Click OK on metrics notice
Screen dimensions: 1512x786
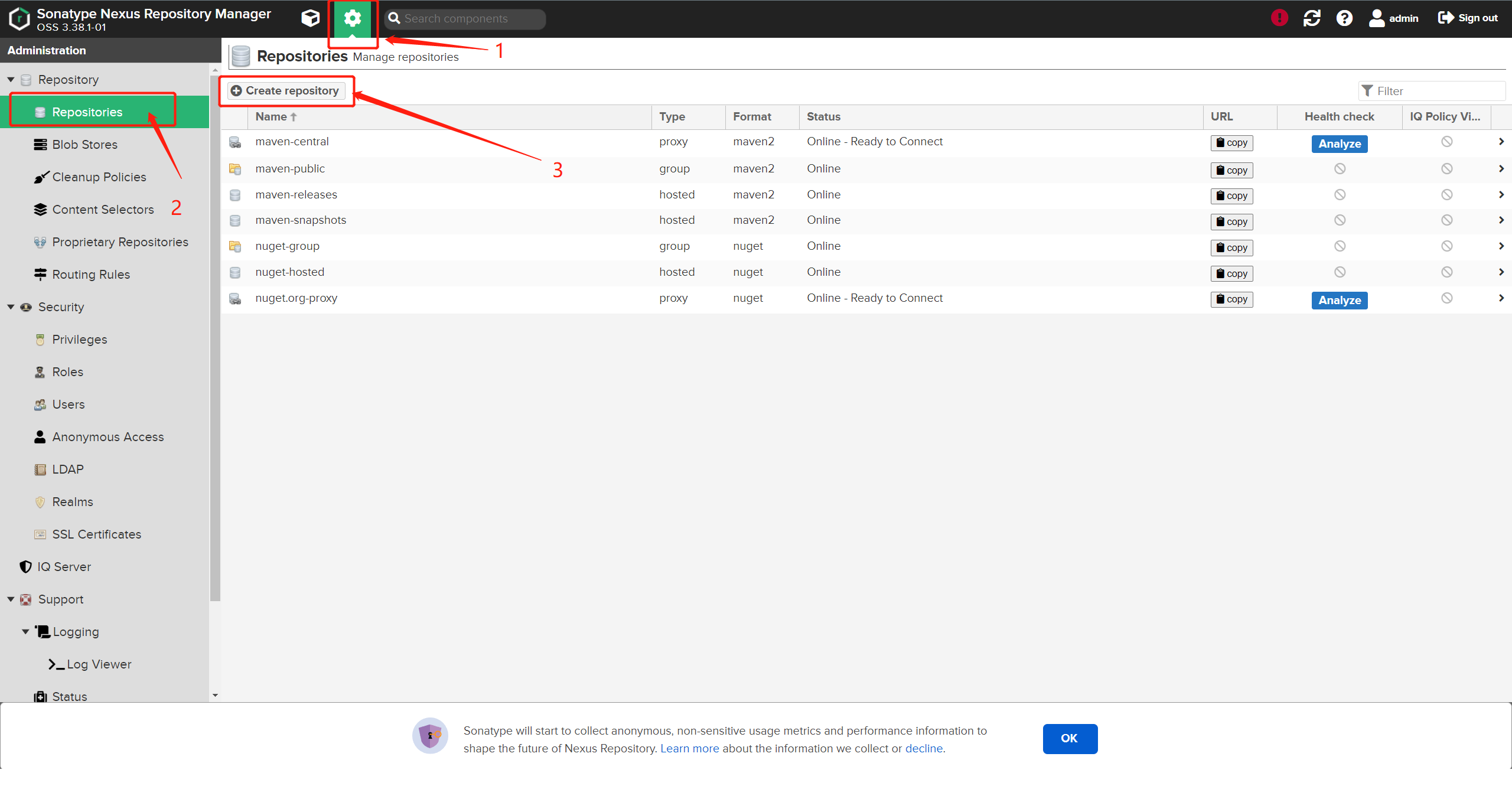1070,738
